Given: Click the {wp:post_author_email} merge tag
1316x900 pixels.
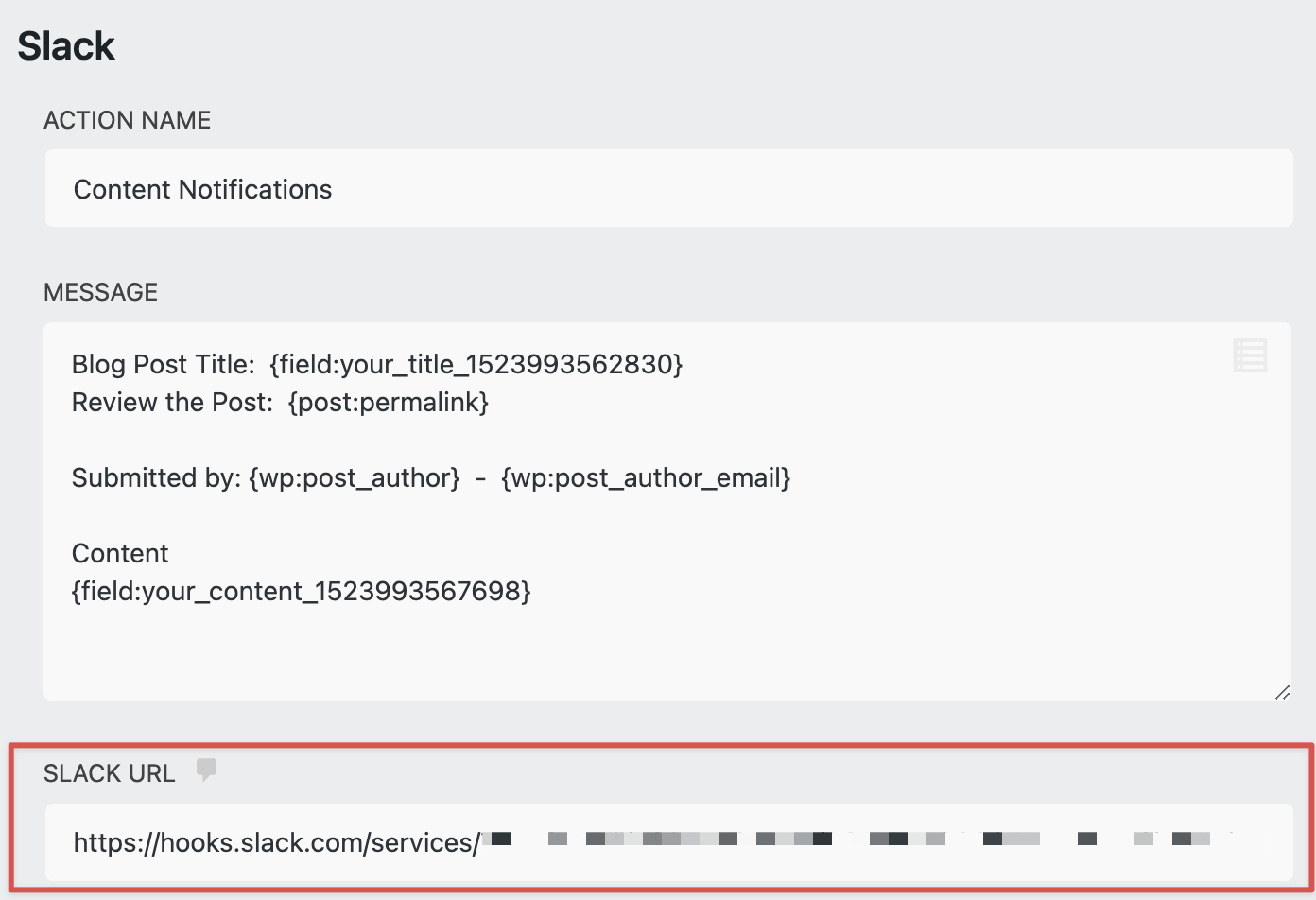Looking at the screenshot, I should pyautogui.click(x=646, y=477).
